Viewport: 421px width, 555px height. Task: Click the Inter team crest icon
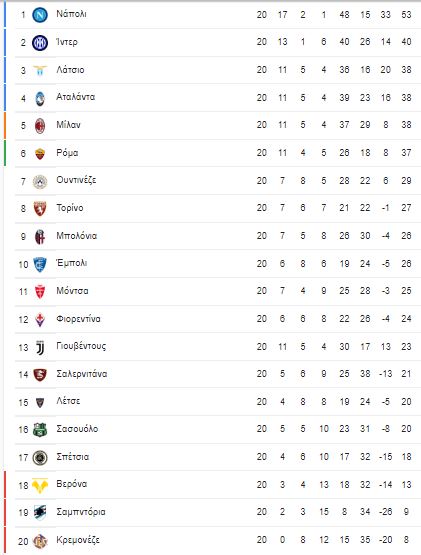(x=40, y=43)
